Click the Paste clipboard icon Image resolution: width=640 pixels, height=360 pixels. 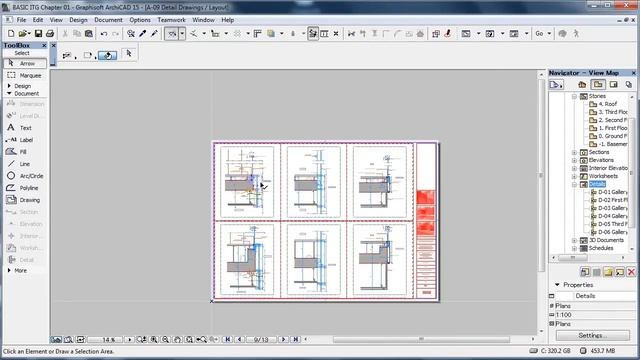pyautogui.click(x=89, y=33)
